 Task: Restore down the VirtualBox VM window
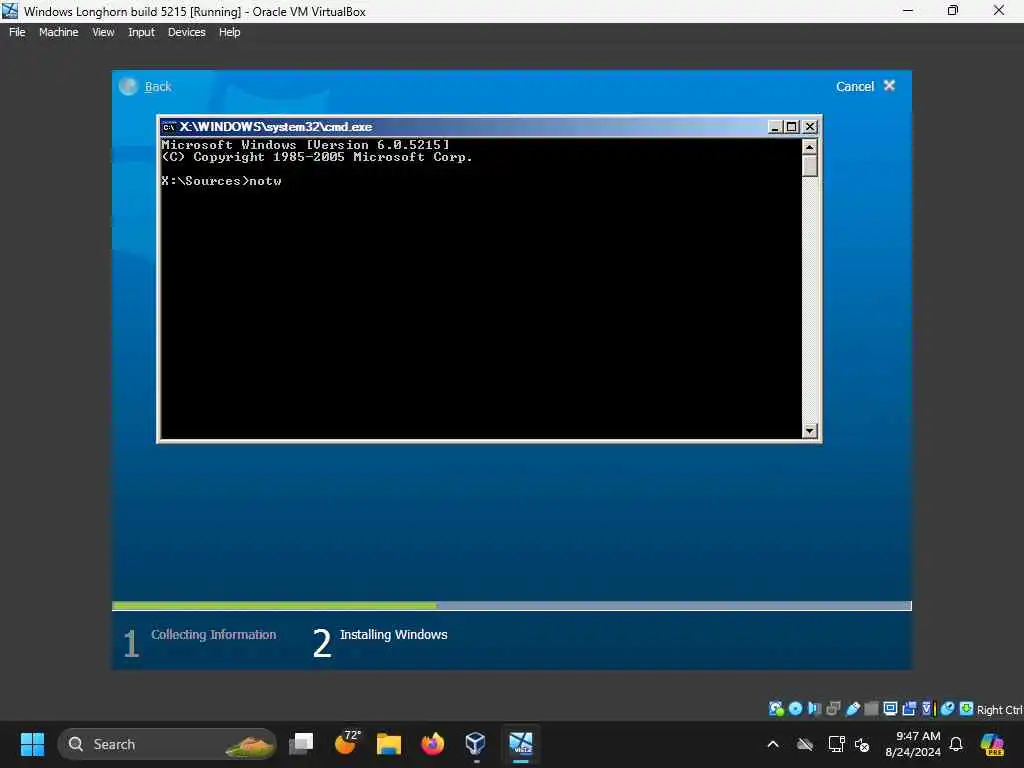(x=953, y=10)
